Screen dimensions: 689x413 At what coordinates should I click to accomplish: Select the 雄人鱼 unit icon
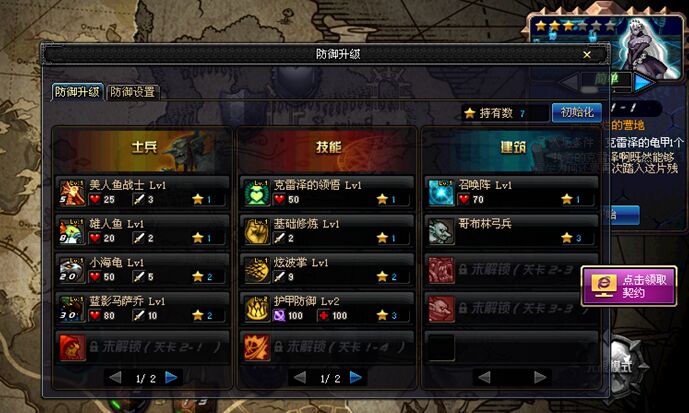coord(73,231)
